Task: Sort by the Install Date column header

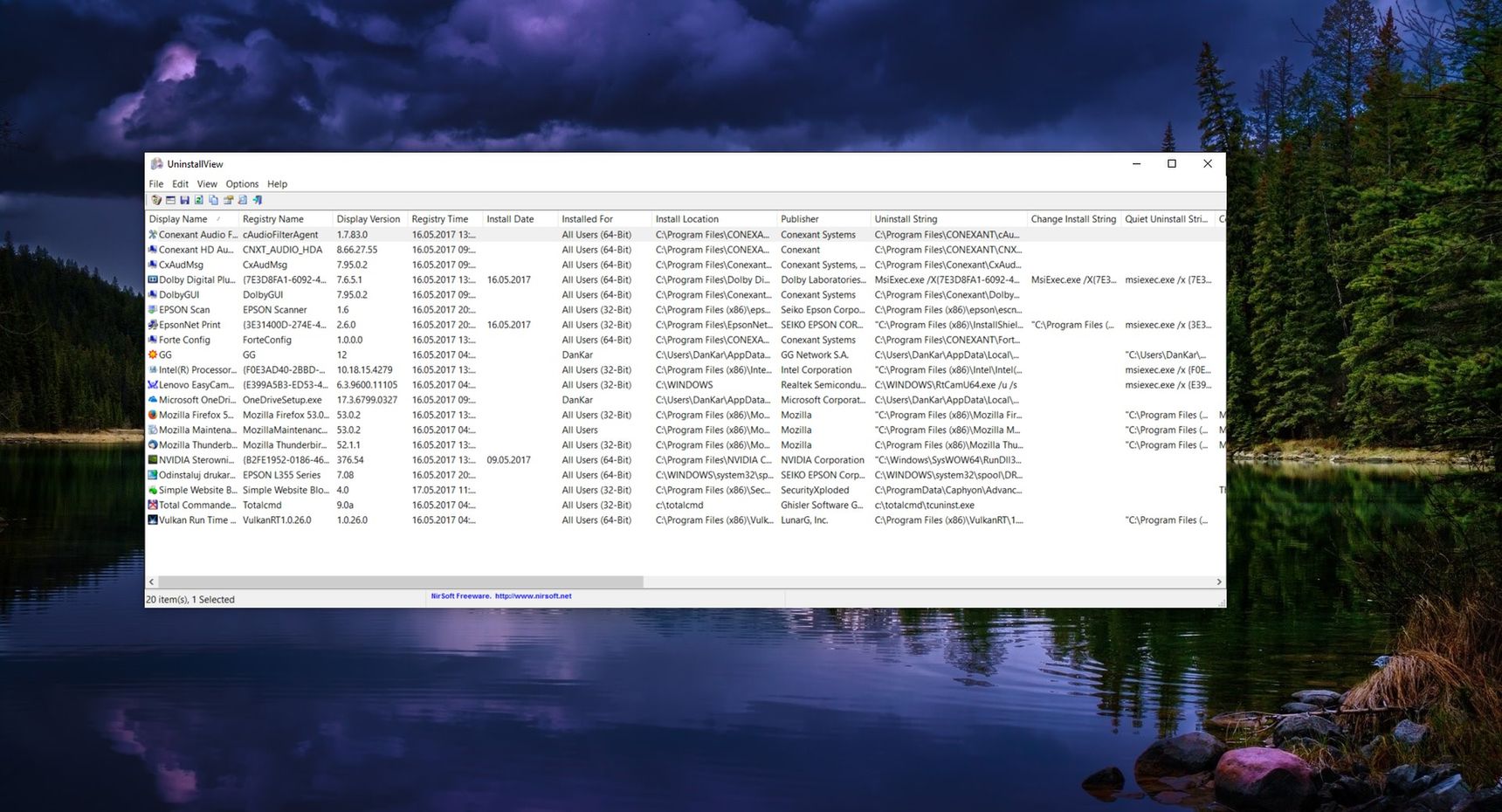Action: point(520,219)
